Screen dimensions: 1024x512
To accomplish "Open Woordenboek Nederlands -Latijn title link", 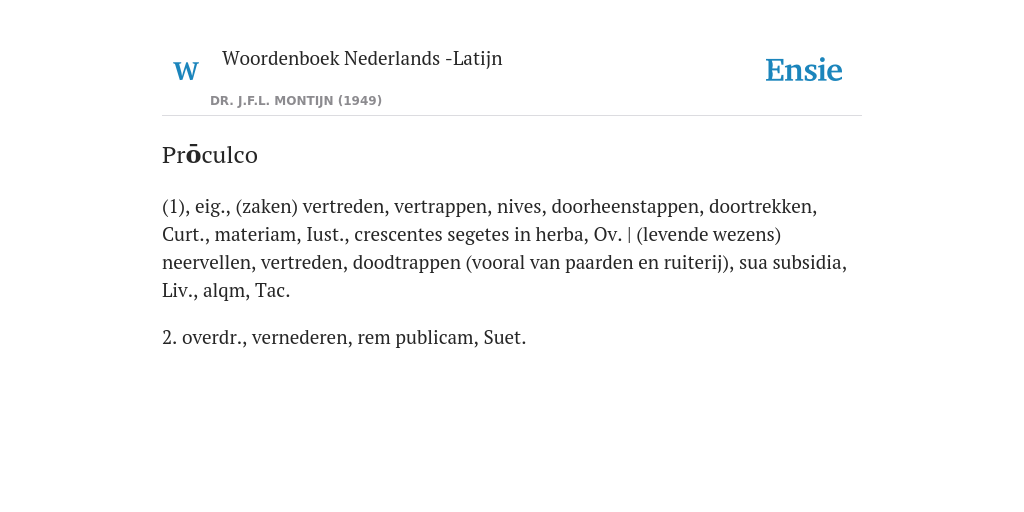I will (362, 58).
